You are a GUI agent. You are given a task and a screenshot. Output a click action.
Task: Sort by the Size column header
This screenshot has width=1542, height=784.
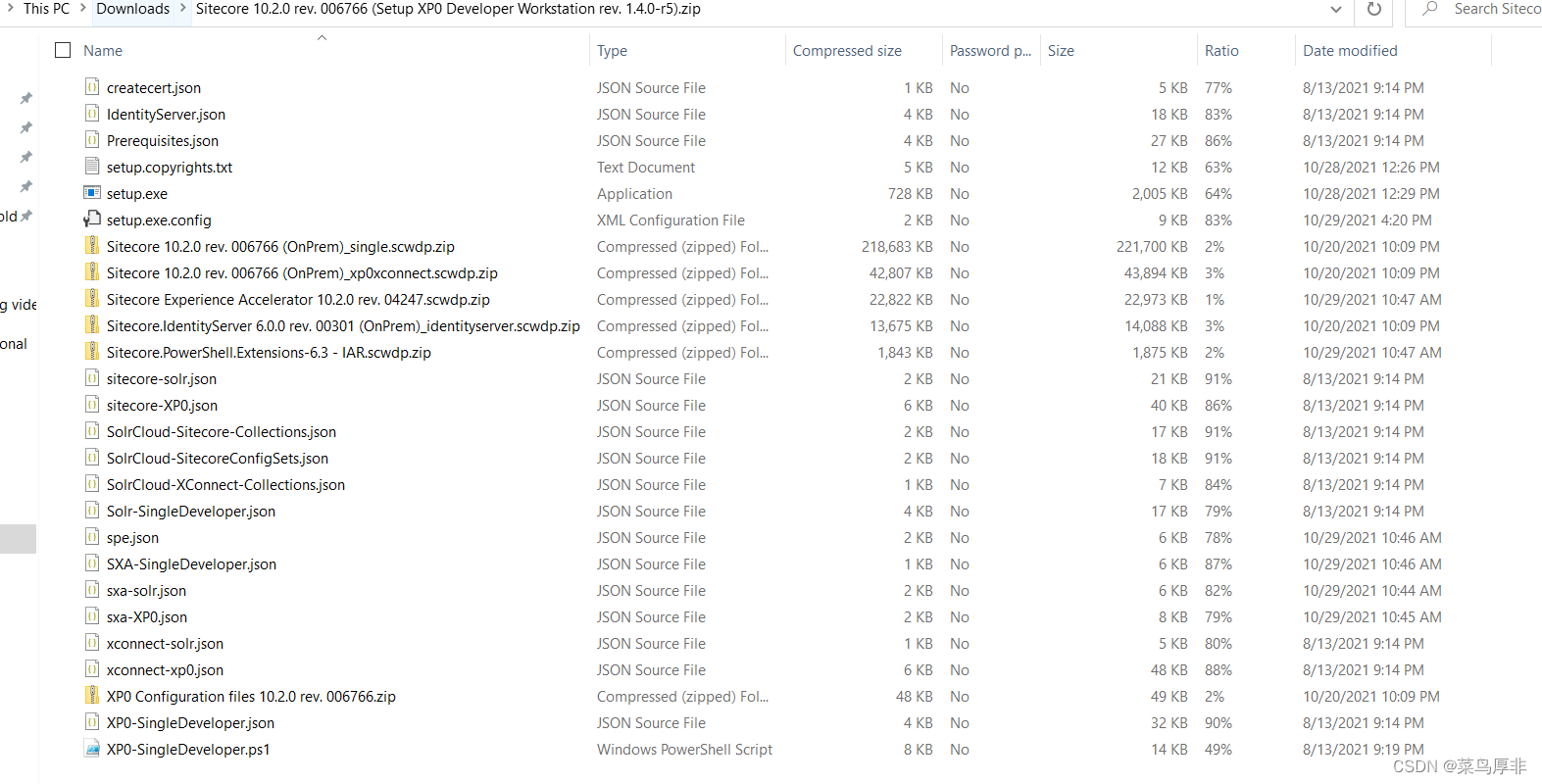(x=1061, y=50)
